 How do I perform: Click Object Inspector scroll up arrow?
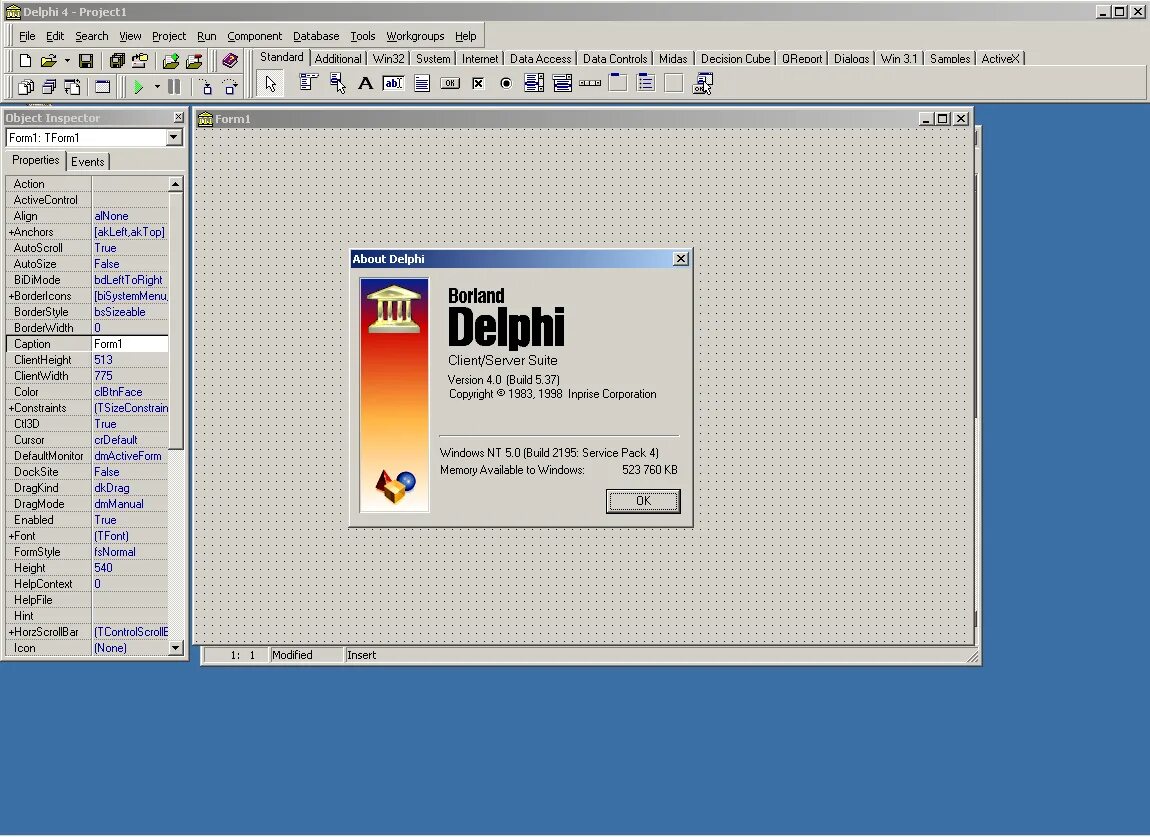pyautogui.click(x=175, y=183)
